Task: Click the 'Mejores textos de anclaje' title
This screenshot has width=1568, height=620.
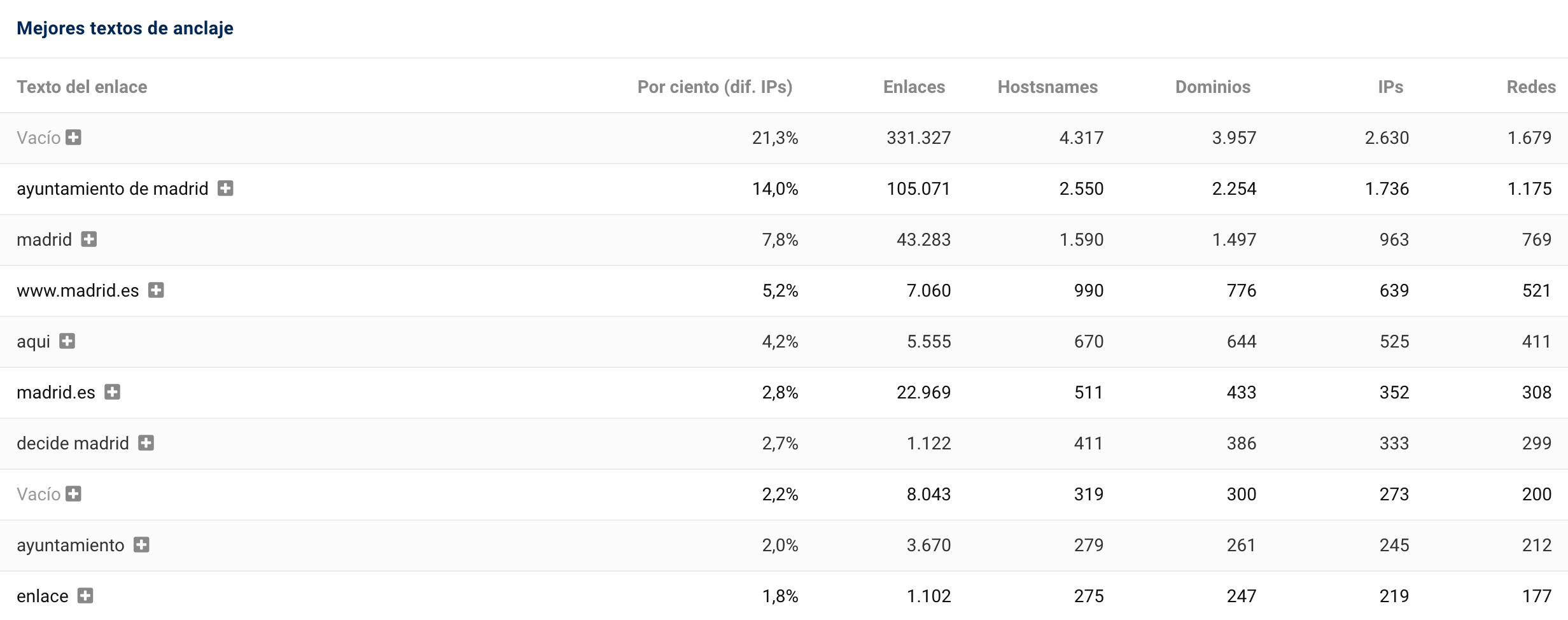Action: point(125,28)
